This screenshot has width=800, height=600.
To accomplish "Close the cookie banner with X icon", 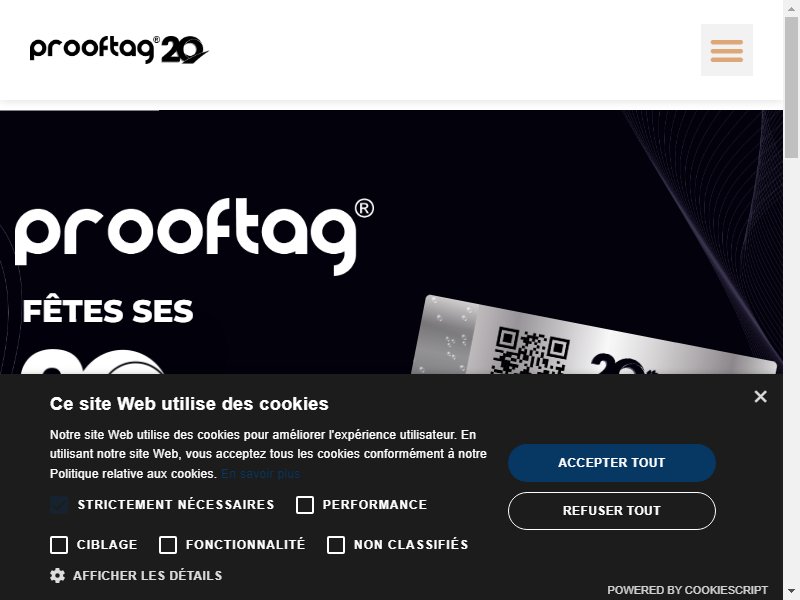I will point(760,396).
